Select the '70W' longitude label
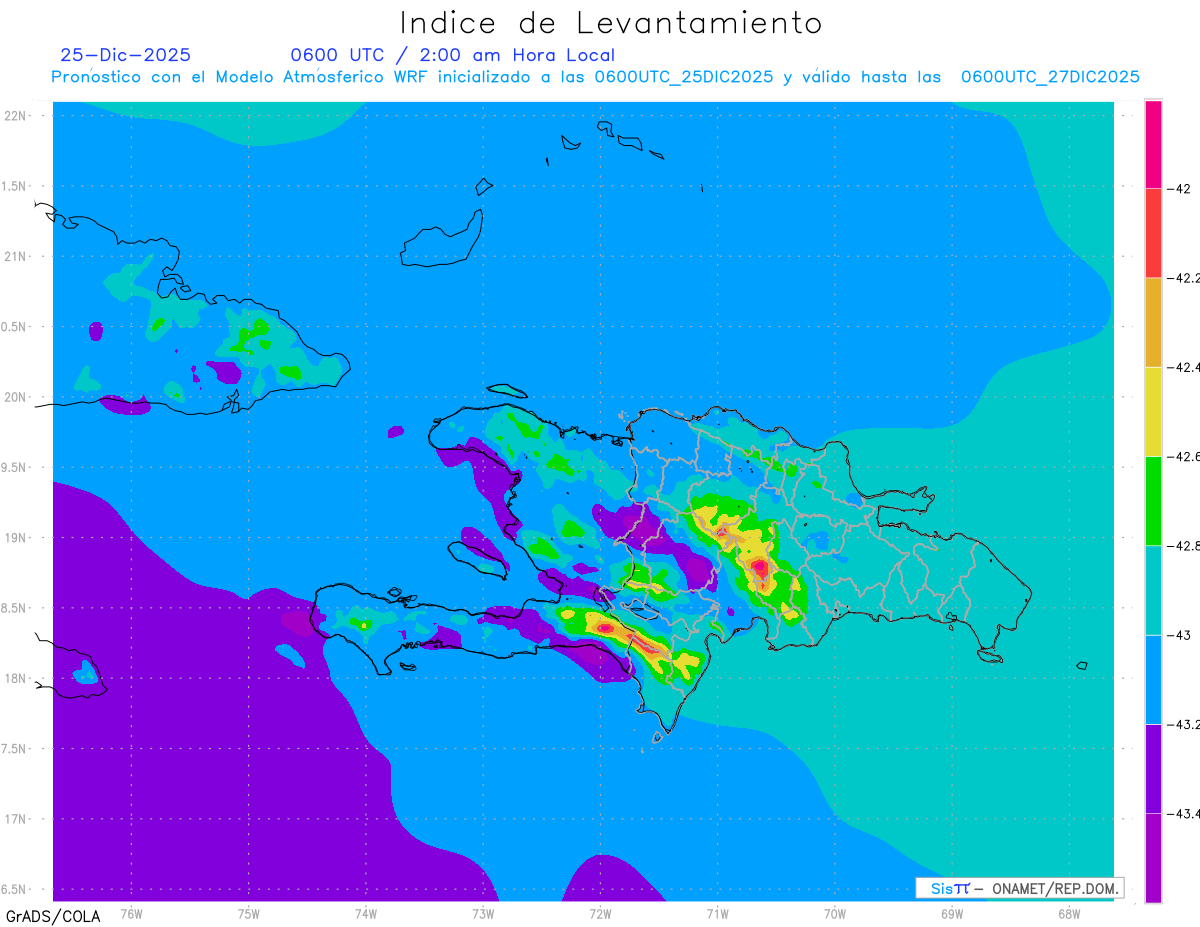This screenshot has width=1200, height=927. click(835, 913)
